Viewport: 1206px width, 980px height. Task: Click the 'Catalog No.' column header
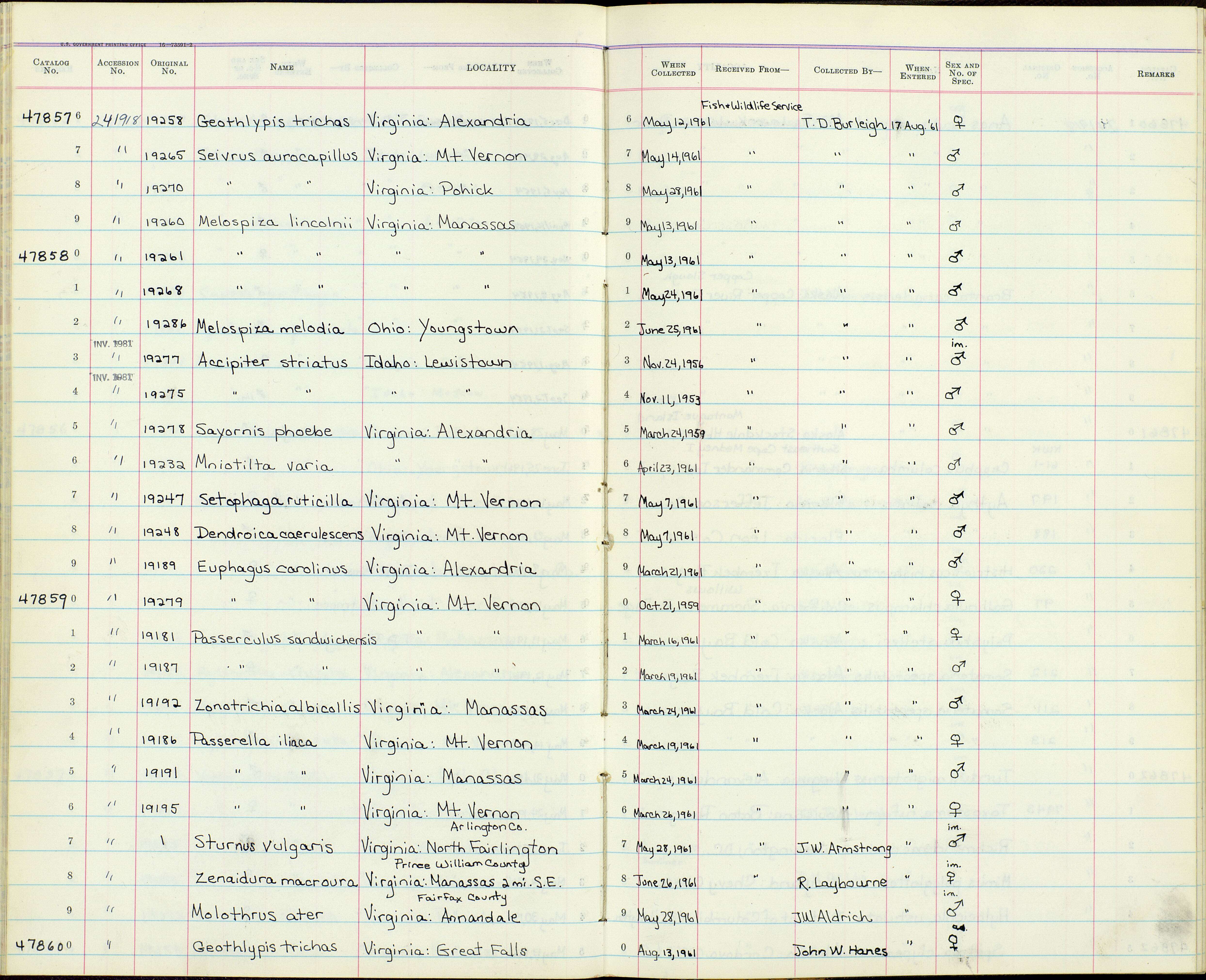coord(51,67)
